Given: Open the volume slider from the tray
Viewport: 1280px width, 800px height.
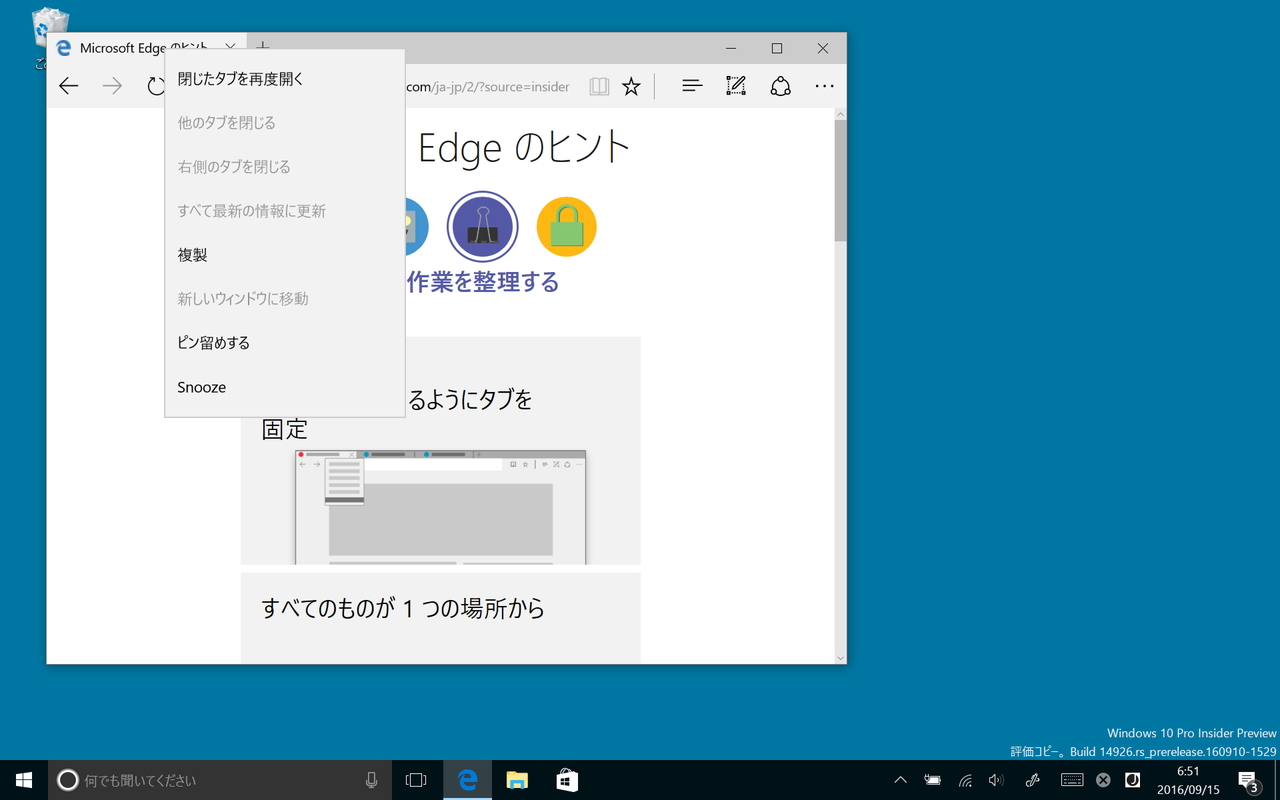Looking at the screenshot, I should click(996, 780).
